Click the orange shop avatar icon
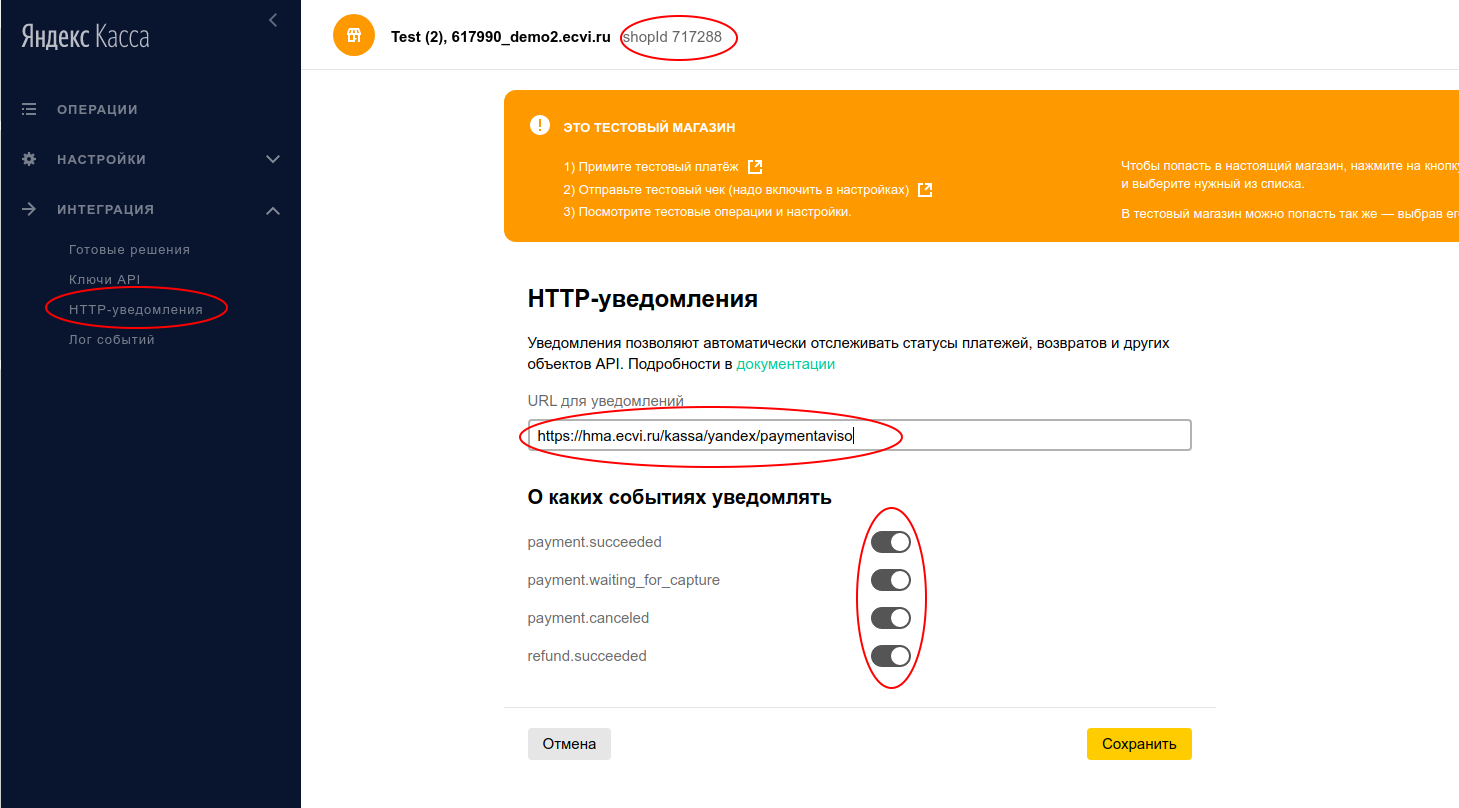 coord(353,36)
